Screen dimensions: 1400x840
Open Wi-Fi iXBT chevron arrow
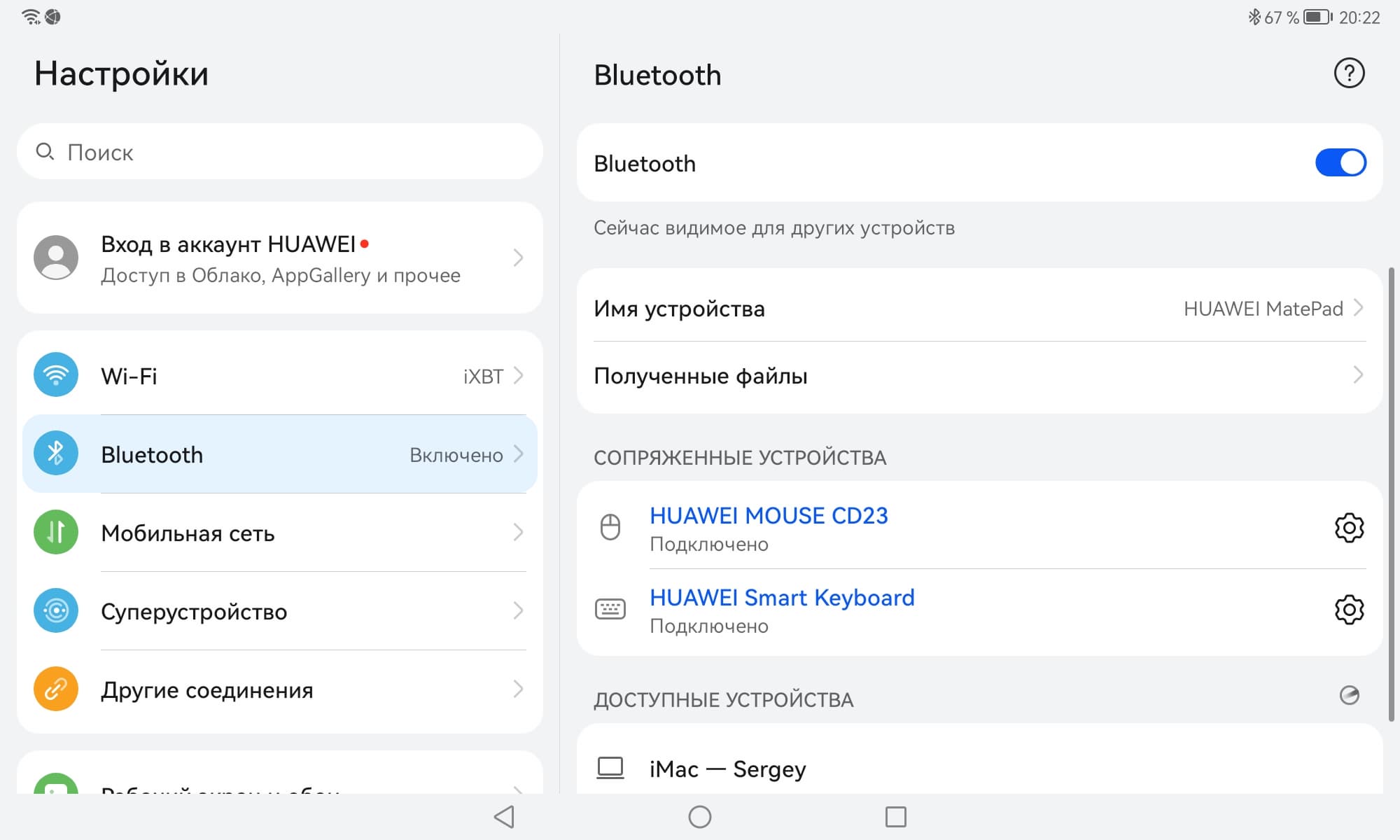point(518,376)
